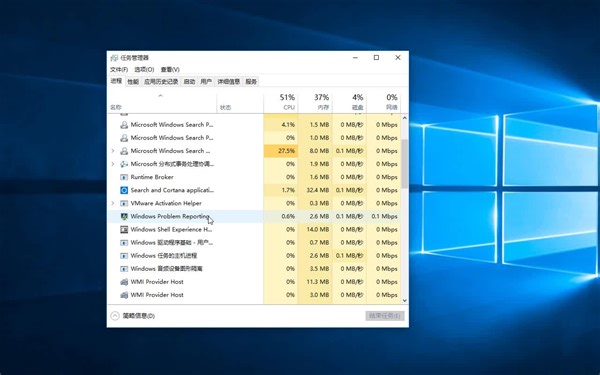
Task: Click the 0.6% CPU cell
Action: click(281, 217)
